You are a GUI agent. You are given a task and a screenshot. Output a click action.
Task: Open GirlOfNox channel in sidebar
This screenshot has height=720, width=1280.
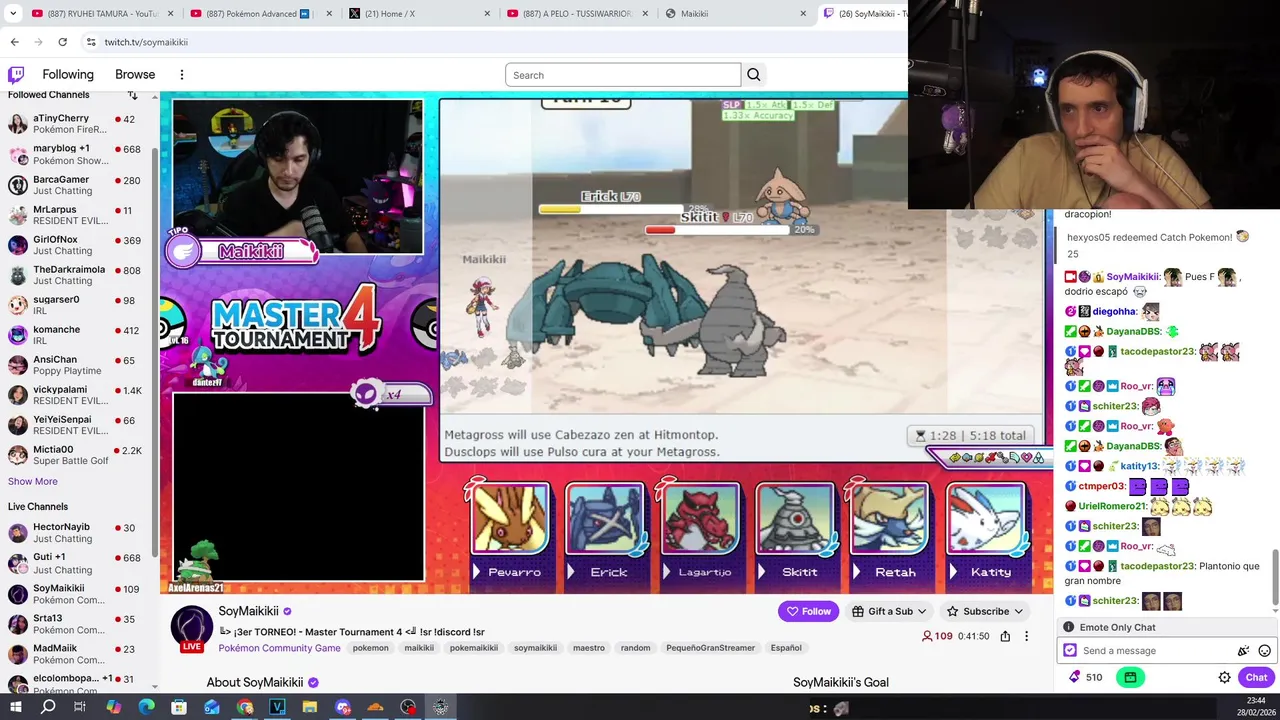[76, 245]
